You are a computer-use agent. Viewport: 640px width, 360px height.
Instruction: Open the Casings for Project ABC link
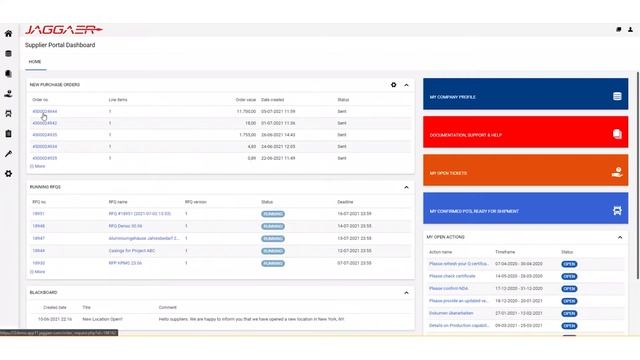(132, 251)
